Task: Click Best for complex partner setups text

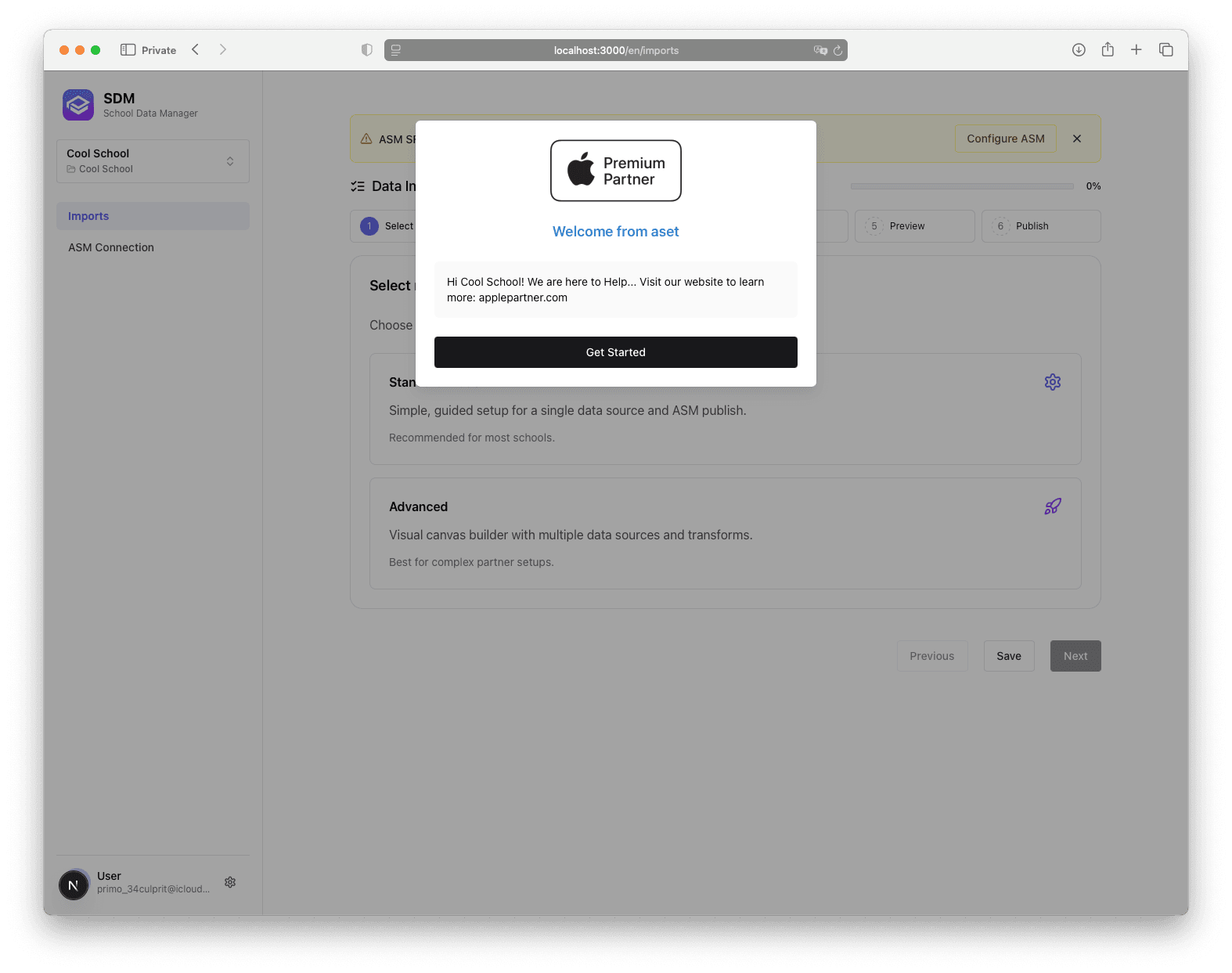Action: [x=471, y=562]
